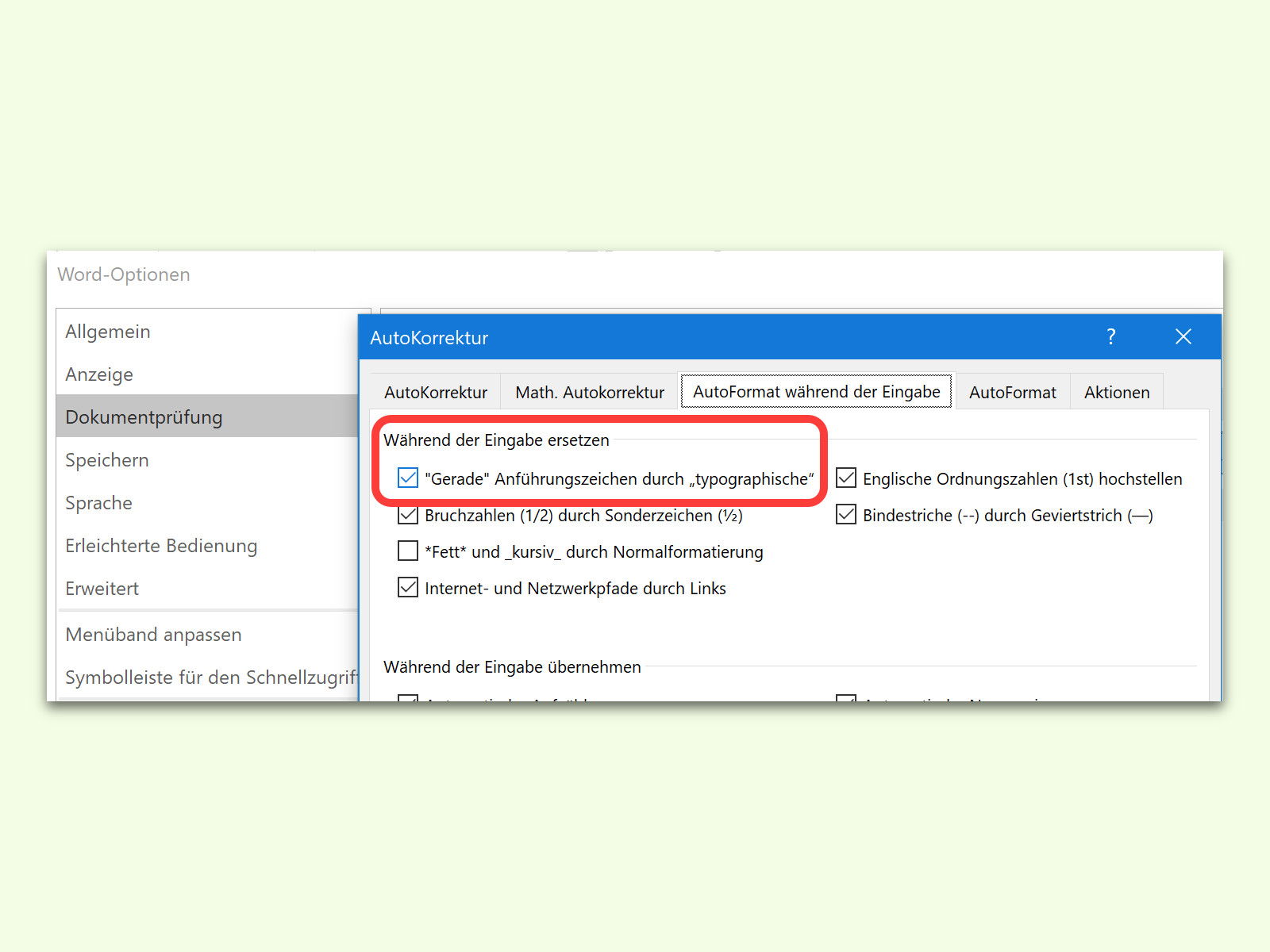Uncheck Bruchzahlen (1/2) durch Sonderzeichen
This screenshot has height=952, width=1270.
tap(408, 515)
